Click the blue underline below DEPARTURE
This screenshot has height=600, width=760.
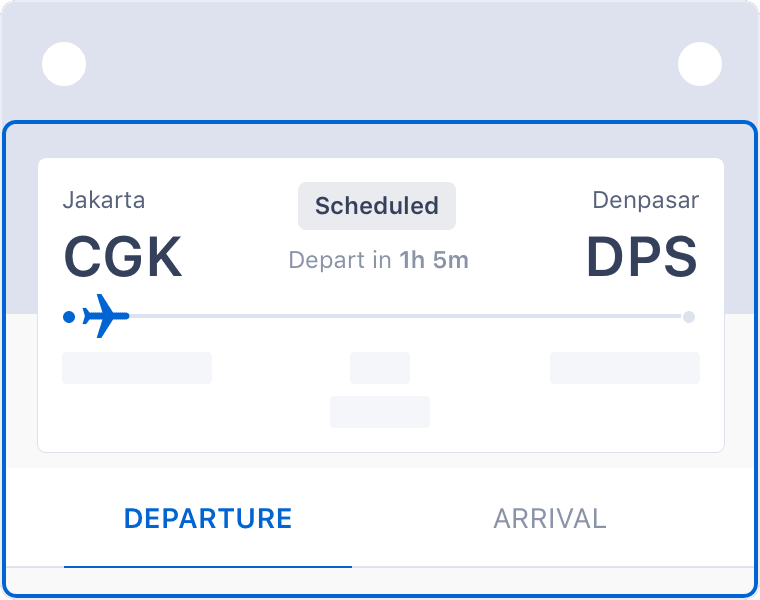[208, 567]
